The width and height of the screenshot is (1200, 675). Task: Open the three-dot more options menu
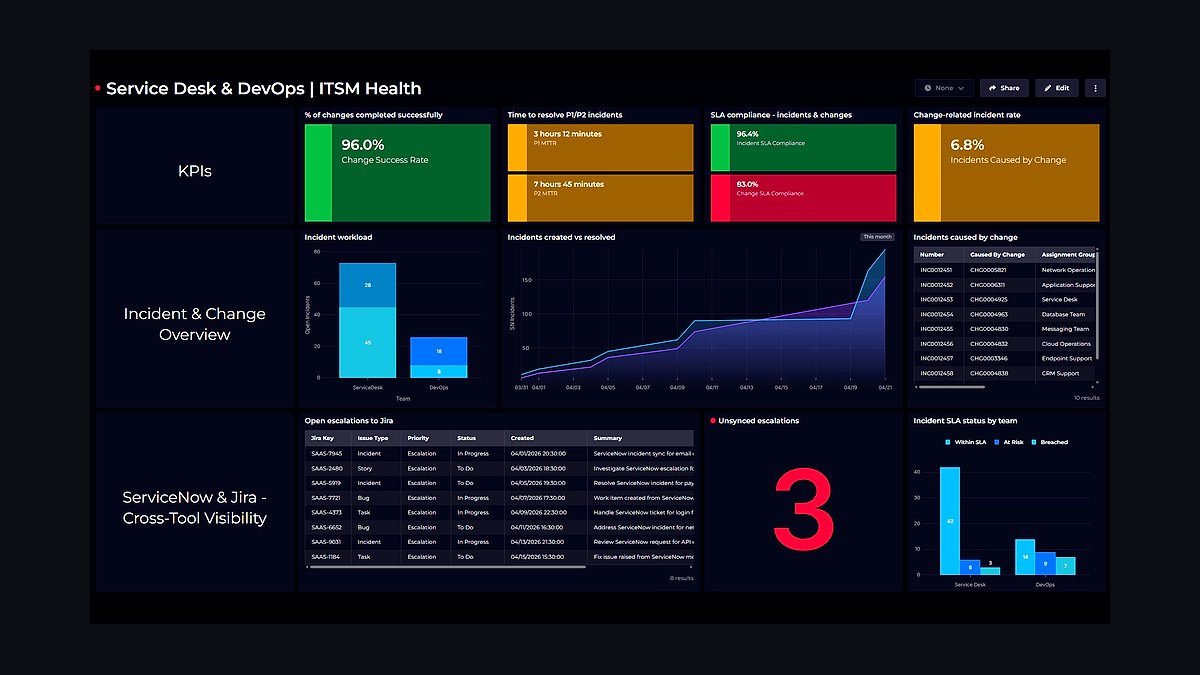click(x=1095, y=88)
